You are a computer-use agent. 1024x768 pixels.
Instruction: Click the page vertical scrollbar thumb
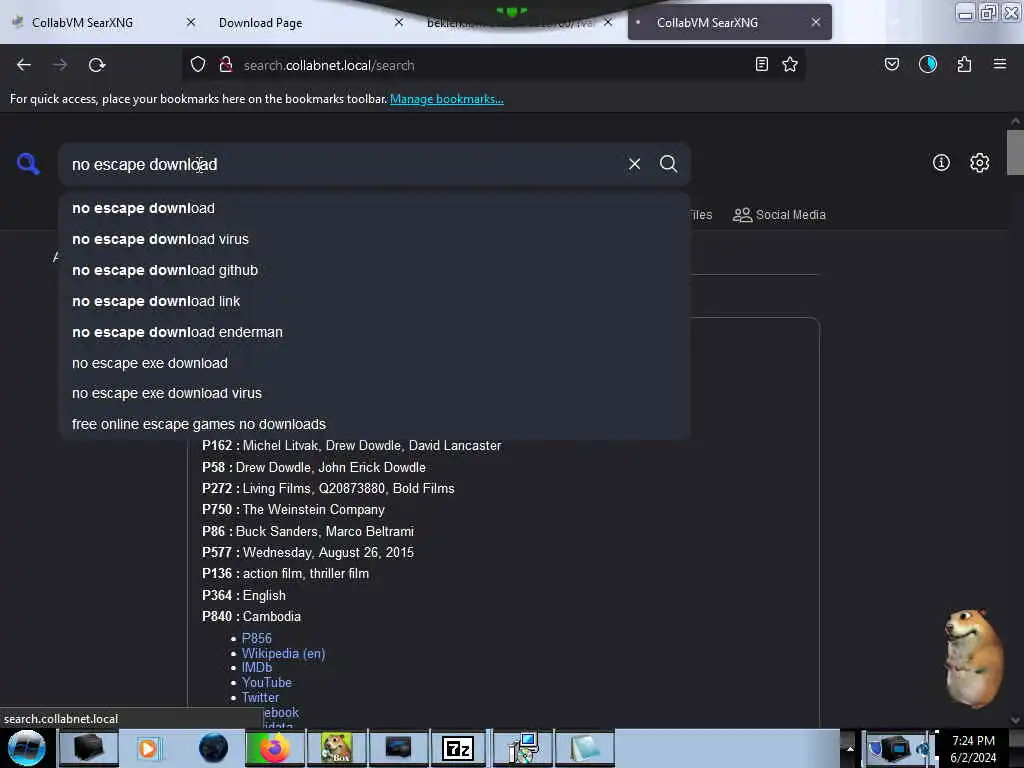(x=1015, y=153)
